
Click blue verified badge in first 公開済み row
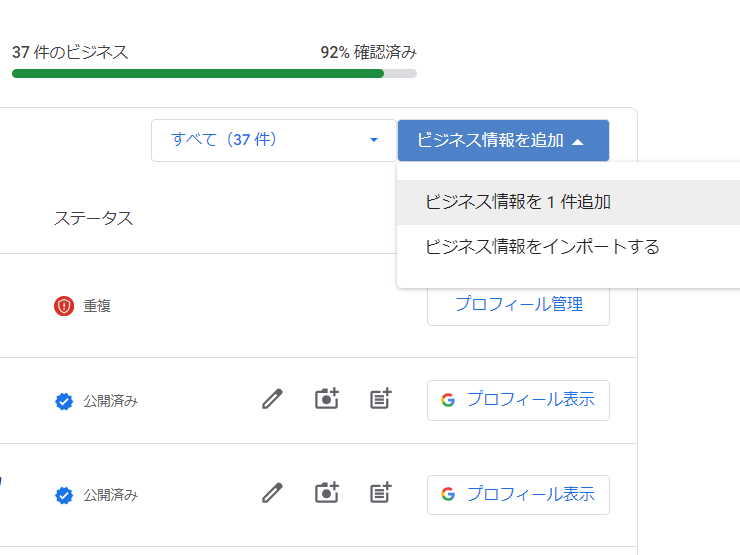(x=64, y=401)
